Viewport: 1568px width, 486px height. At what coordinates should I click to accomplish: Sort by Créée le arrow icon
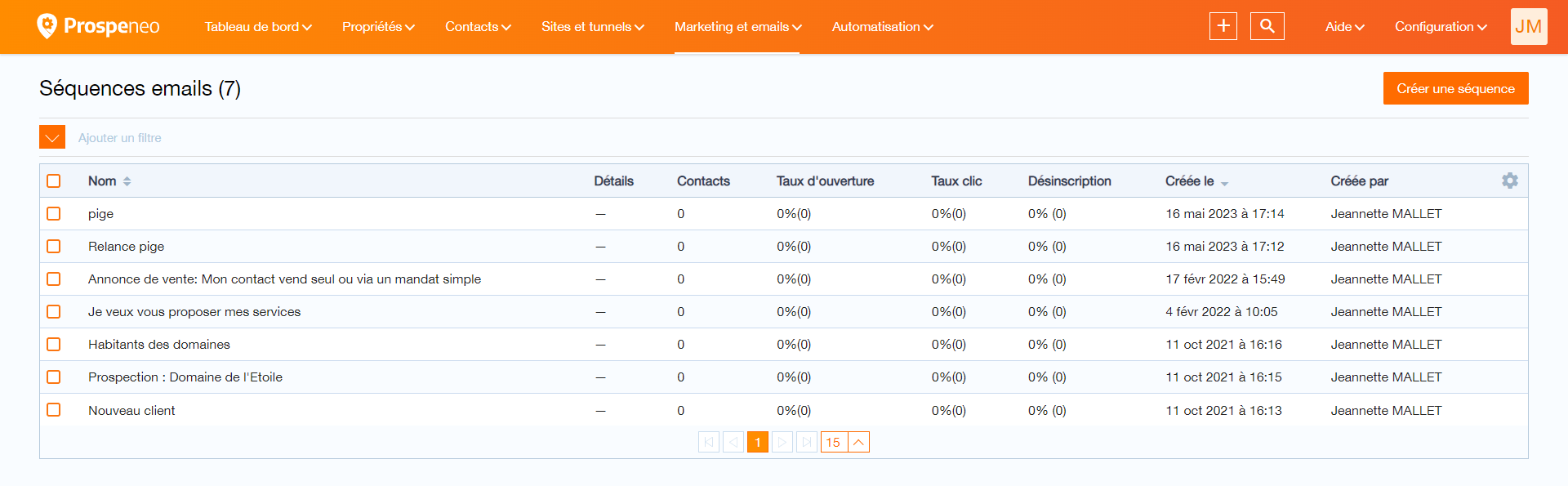[1224, 184]
